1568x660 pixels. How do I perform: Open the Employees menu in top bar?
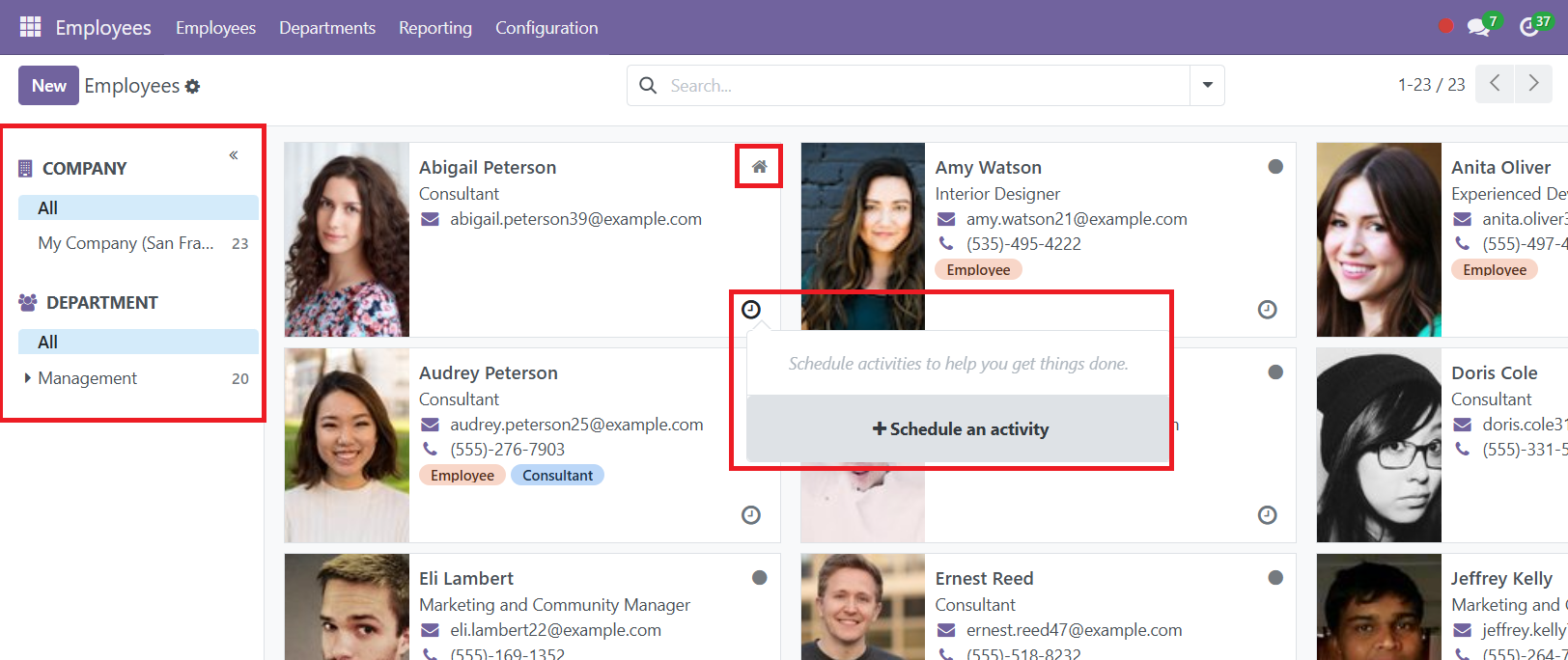click(x=215, y=28)
